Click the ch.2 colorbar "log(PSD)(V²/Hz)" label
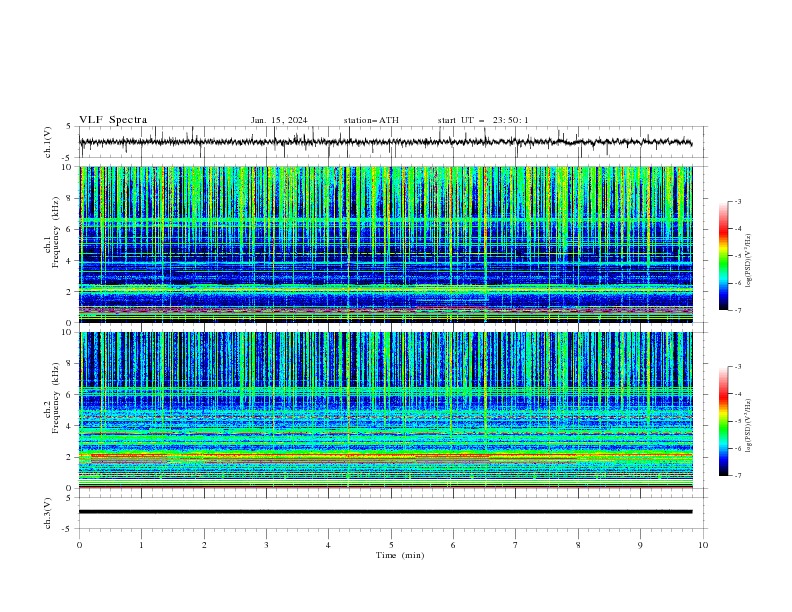This screenshot has height=612, width=792. click(749, 426)
